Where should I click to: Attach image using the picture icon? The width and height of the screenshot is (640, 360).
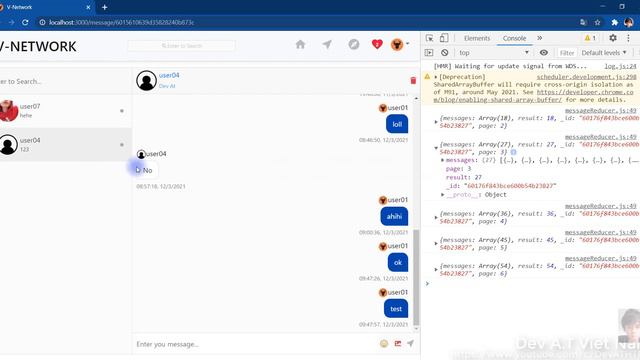[x=398, y=344]
